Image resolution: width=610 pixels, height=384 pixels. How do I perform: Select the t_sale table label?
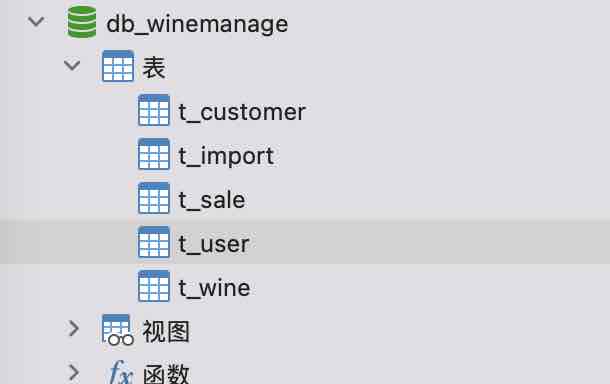(212, 200)
